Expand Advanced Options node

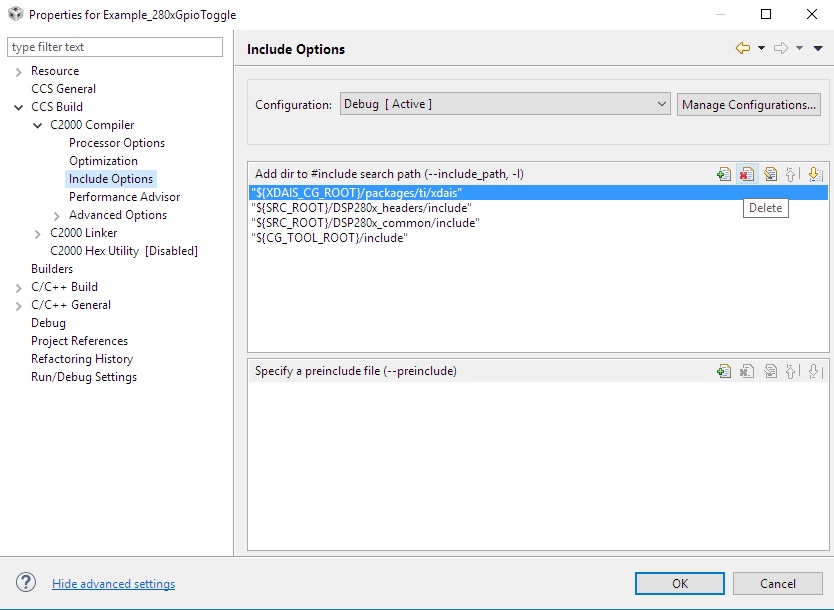click(x=56, y=215)
